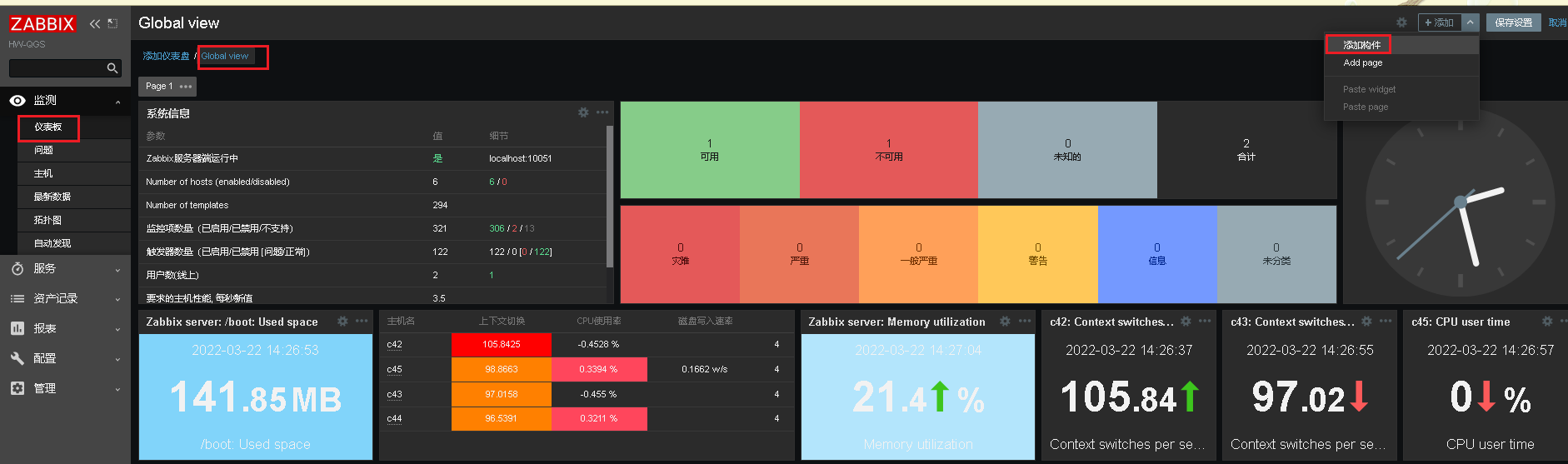Click the eye icon beside 监测
The width and height of the screenshot is (1568, 464).
click(x=17, y=100)
